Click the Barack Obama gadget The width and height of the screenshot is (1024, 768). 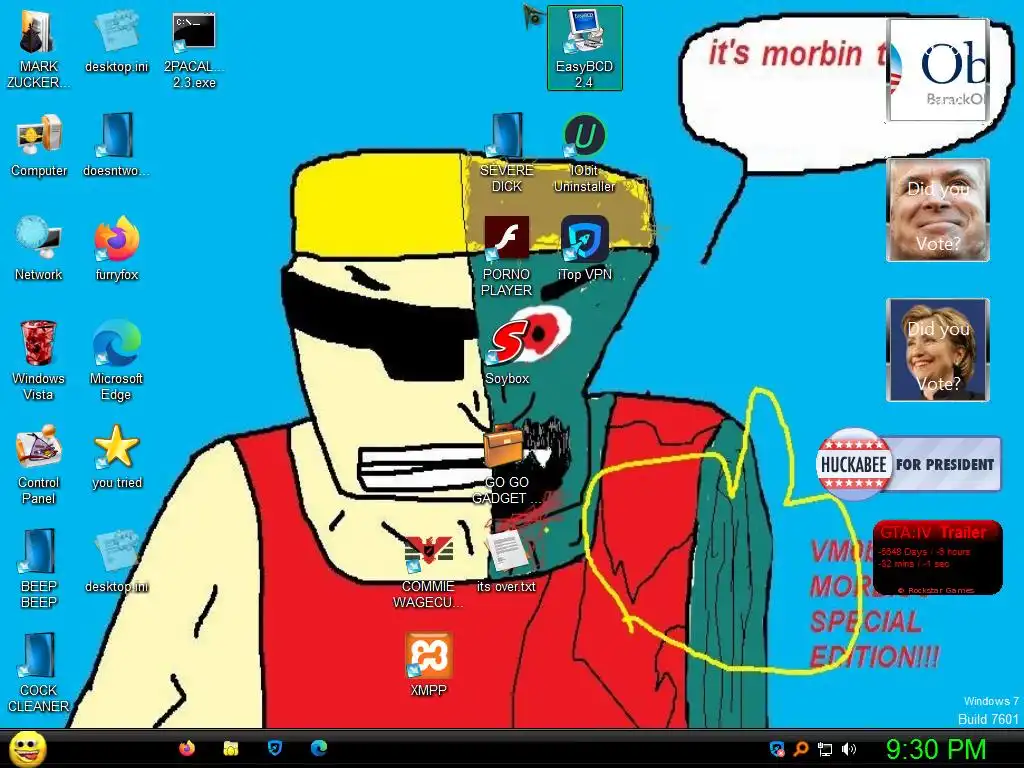(938, 70)
